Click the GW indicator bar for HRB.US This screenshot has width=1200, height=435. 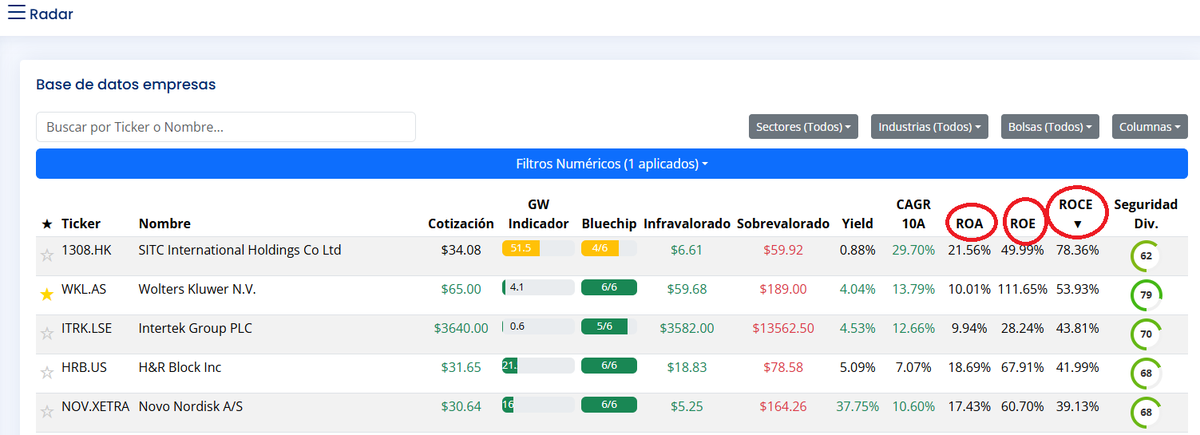(x=538, y=365)
